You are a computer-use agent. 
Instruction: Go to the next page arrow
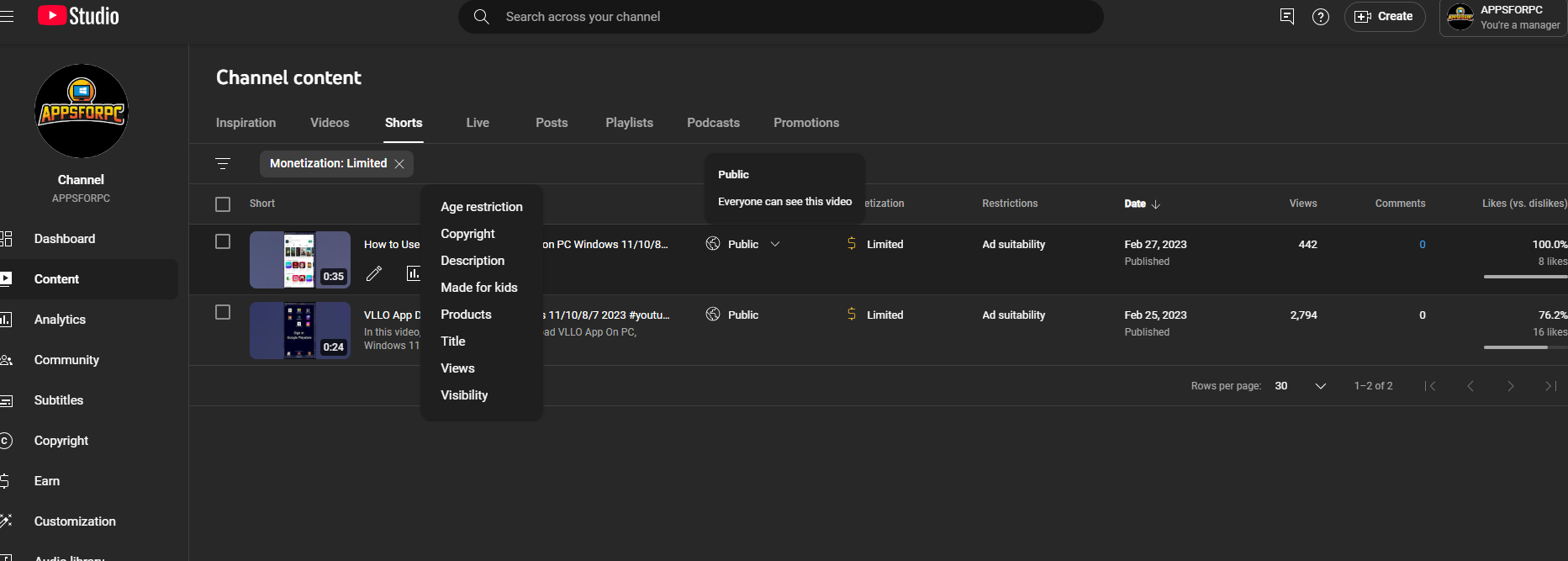(1511, 386)
